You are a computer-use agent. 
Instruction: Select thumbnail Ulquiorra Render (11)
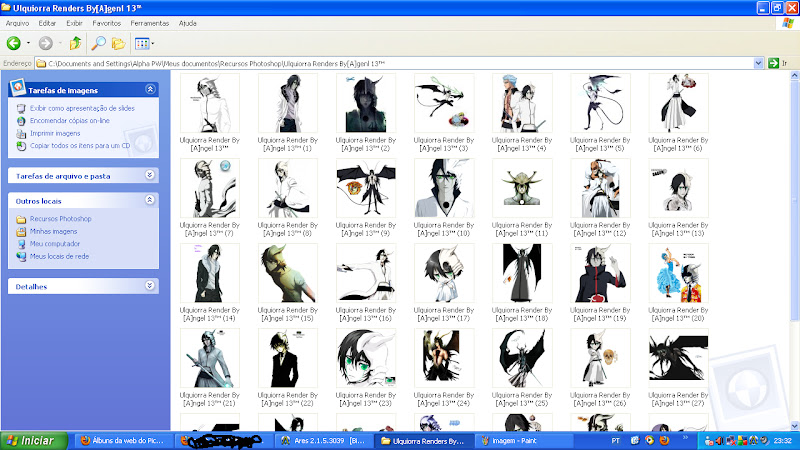[x=522, y=188]
